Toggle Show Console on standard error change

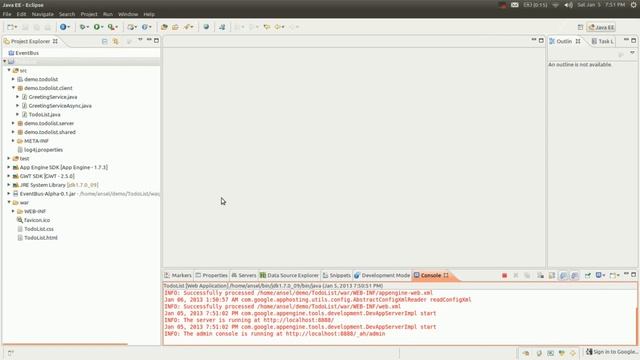575,276
